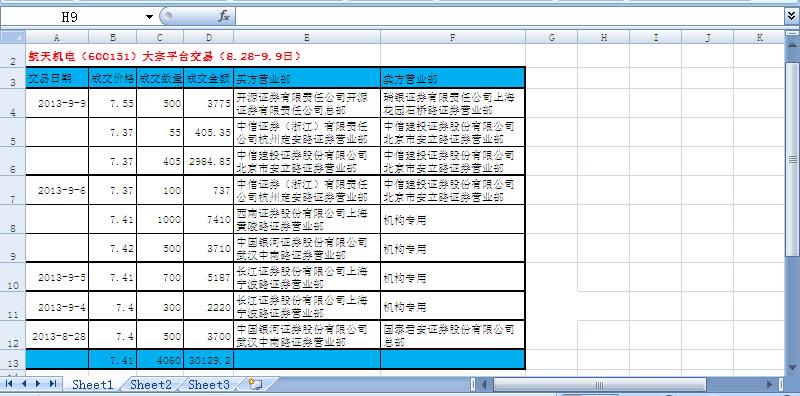800x396 pixels.
Task: Click into the formula bar input
Action: click(508, 17)
